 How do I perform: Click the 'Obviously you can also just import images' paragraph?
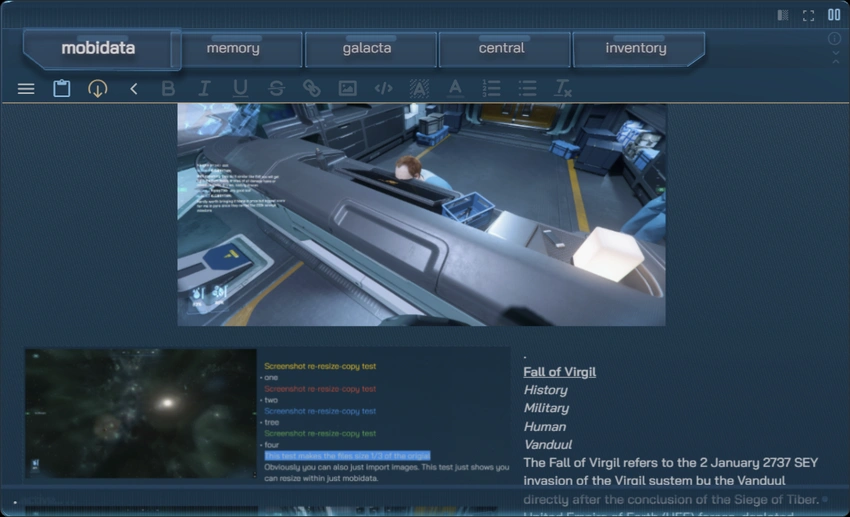pyautogui.click(x=387, y=473)
